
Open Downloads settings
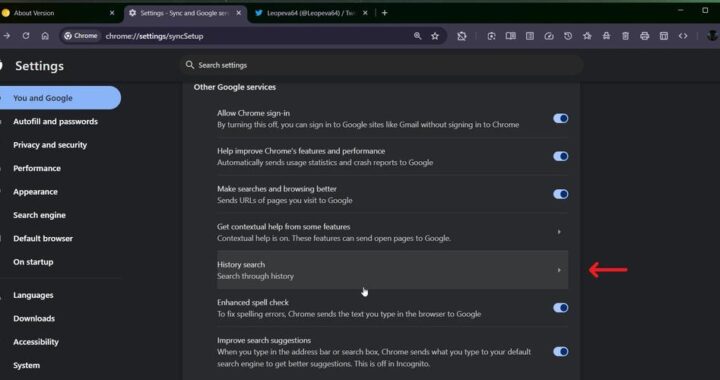[34, 319]
